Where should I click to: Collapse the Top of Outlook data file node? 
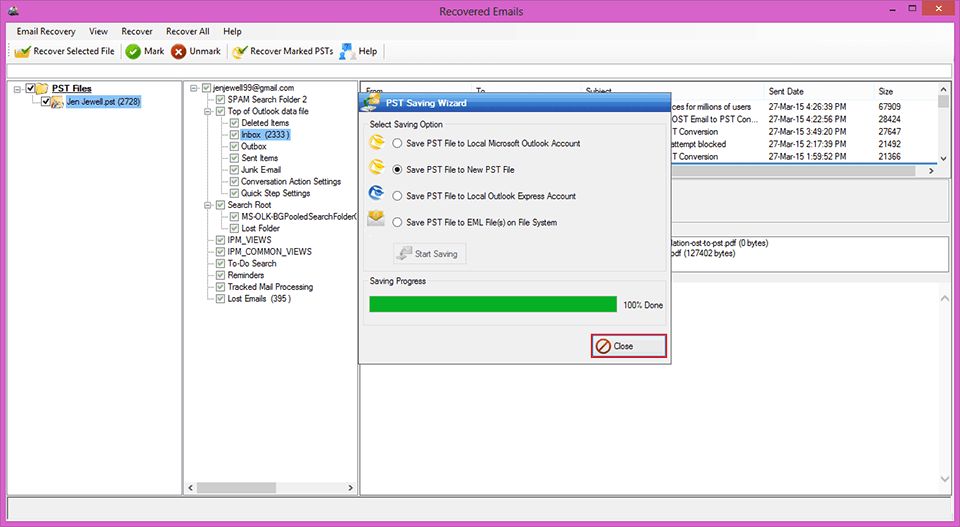click(208, 111)
